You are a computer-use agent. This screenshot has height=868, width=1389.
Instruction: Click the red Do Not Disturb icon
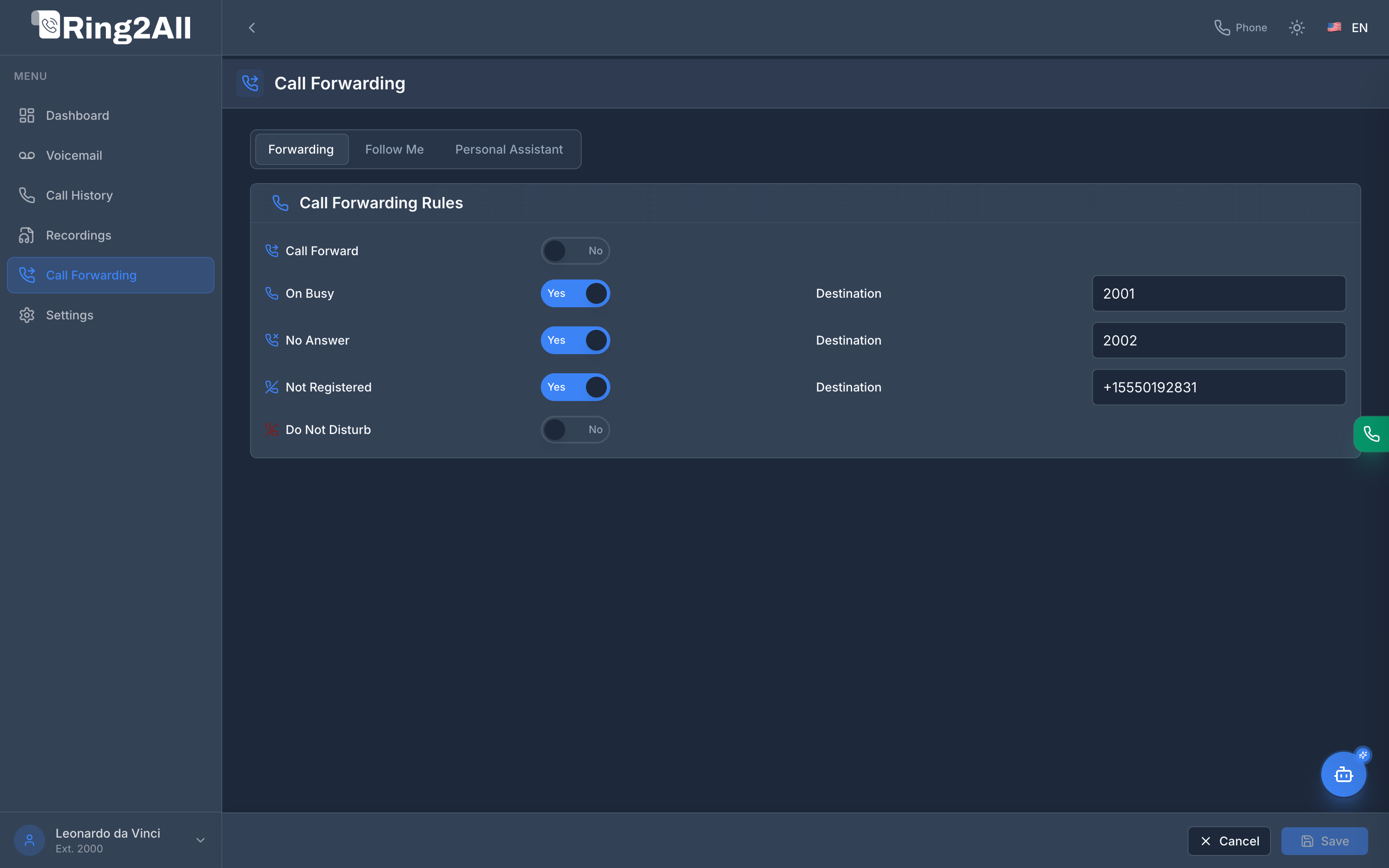(271, 429)
